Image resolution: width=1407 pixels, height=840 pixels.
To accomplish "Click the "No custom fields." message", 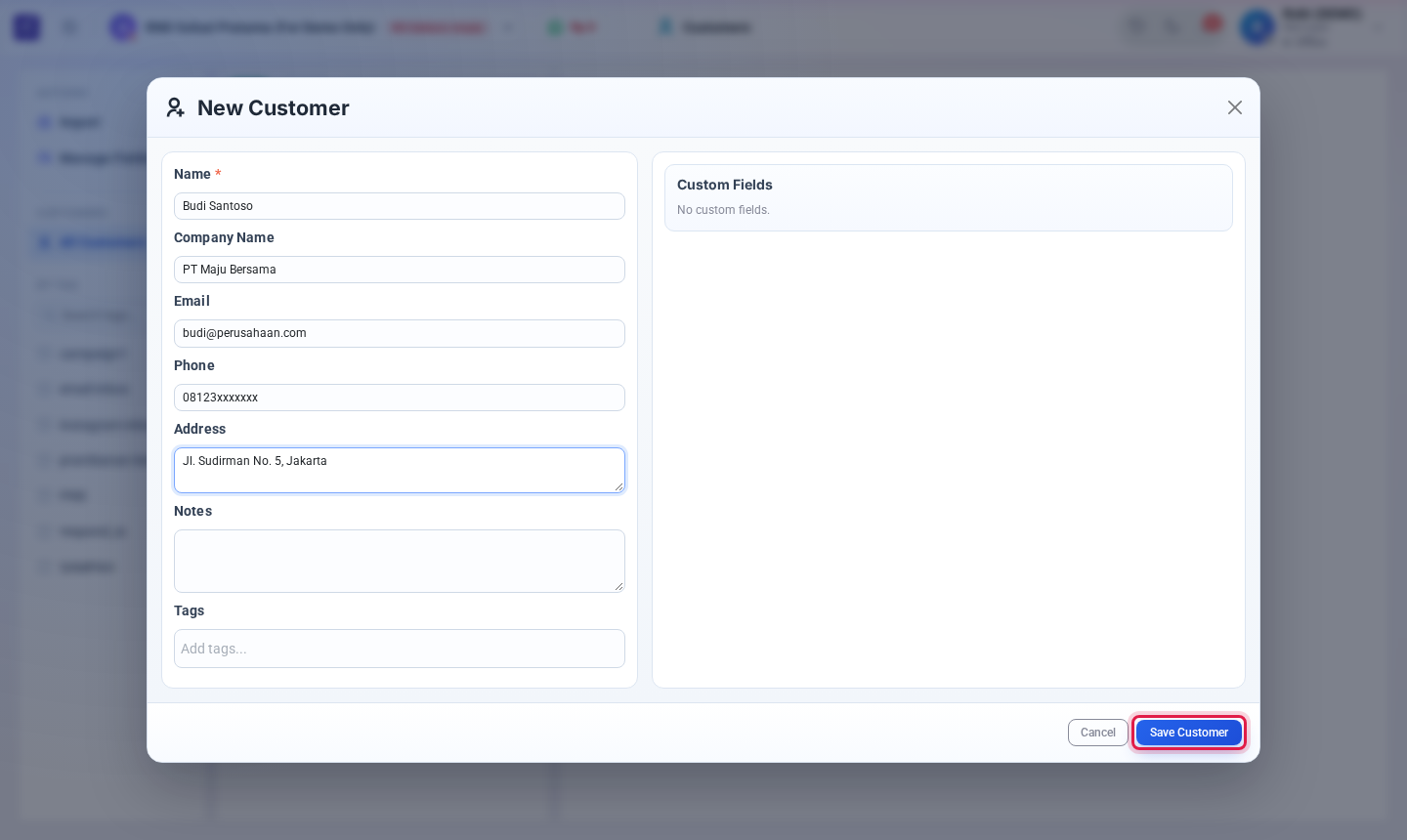I will click(723, 210).
